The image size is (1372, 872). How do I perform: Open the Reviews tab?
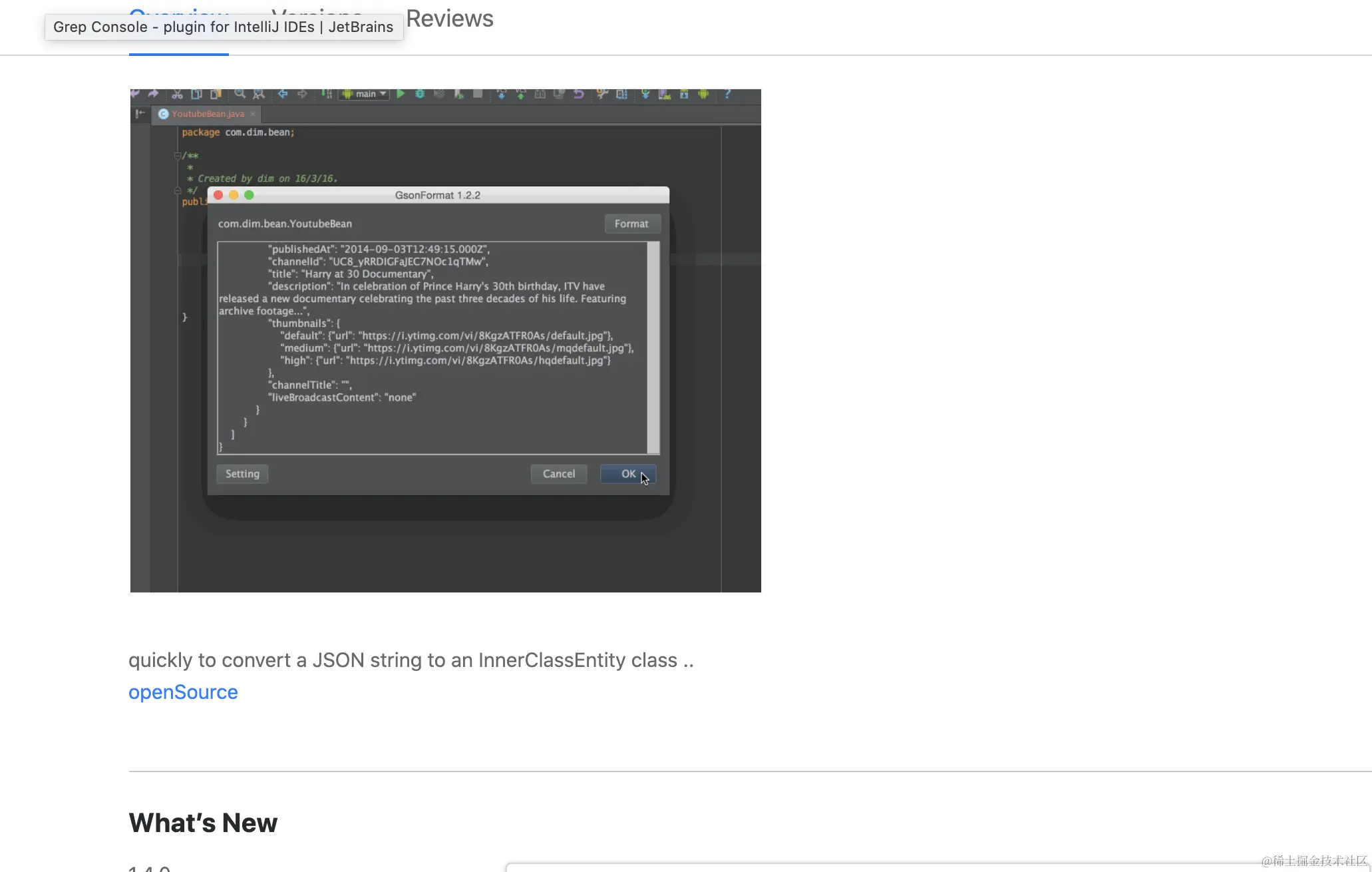pyautogui.click(x=450, y=19)
